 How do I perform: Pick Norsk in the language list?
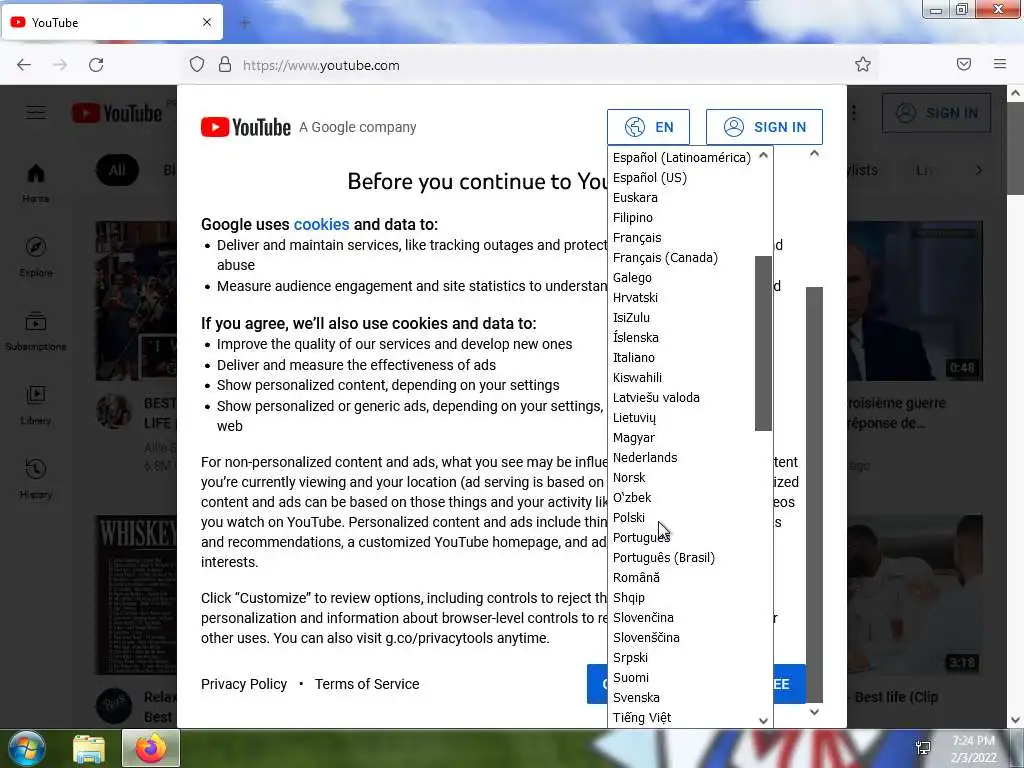pyautogui.click(x=681, y=477)
